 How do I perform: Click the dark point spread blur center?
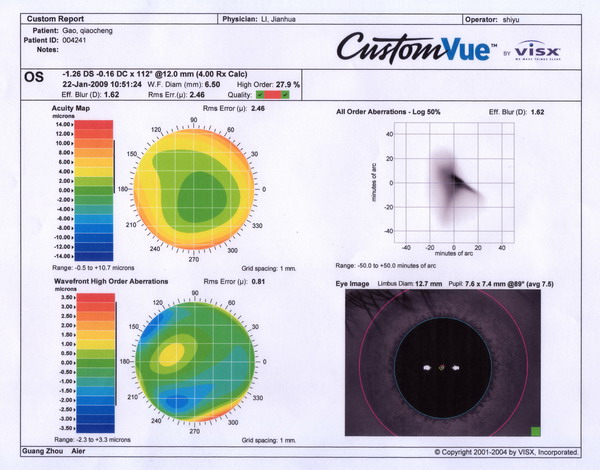click(455, 180)
